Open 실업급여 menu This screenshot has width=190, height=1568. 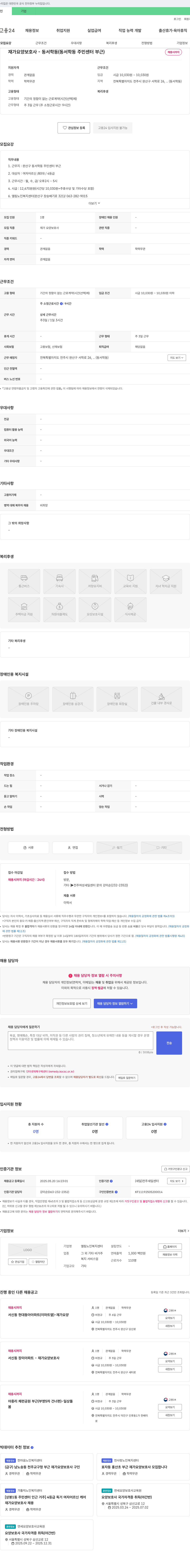pyautogui.click(x=94, y=31)
